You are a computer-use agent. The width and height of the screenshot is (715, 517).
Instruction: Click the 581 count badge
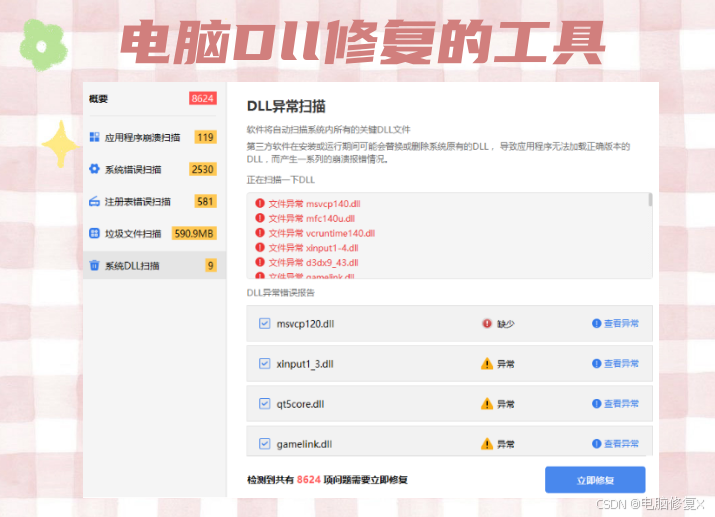[206, 201]
